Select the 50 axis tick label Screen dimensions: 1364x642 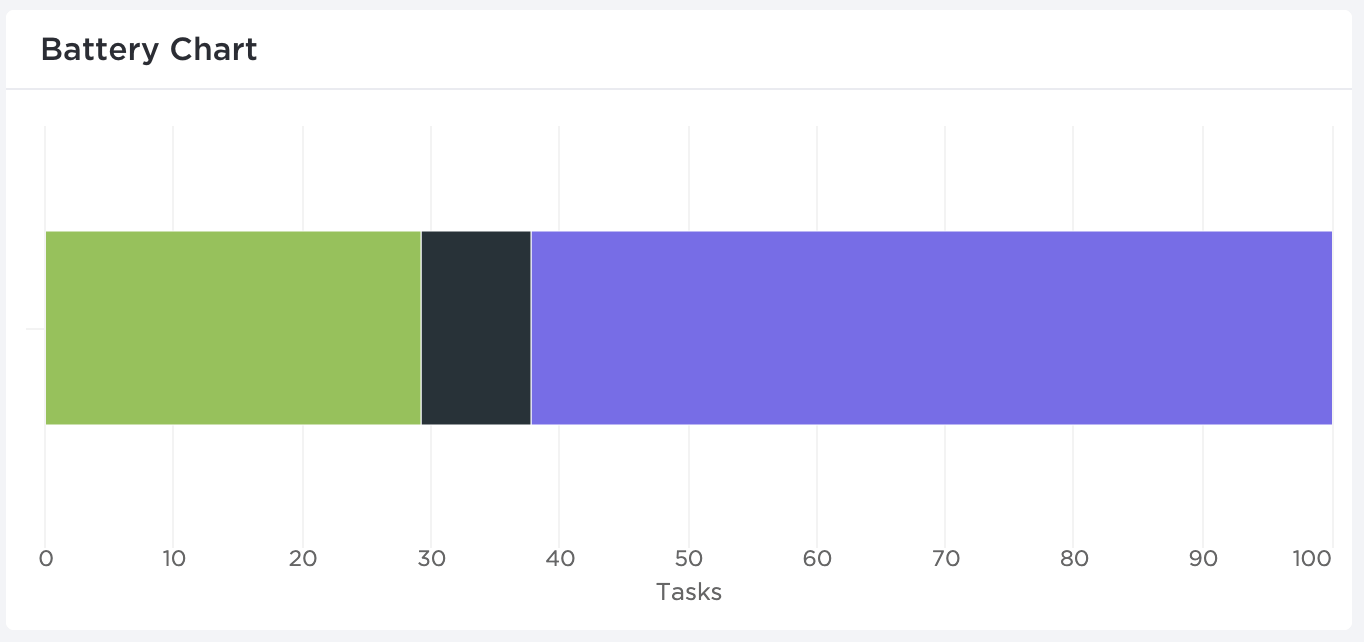(689, 559)
